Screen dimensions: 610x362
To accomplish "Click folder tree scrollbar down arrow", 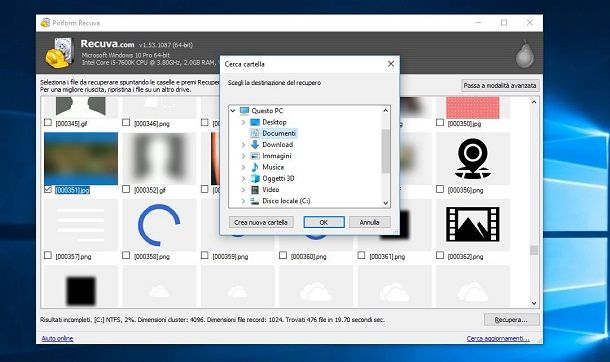I will (386, 203).
